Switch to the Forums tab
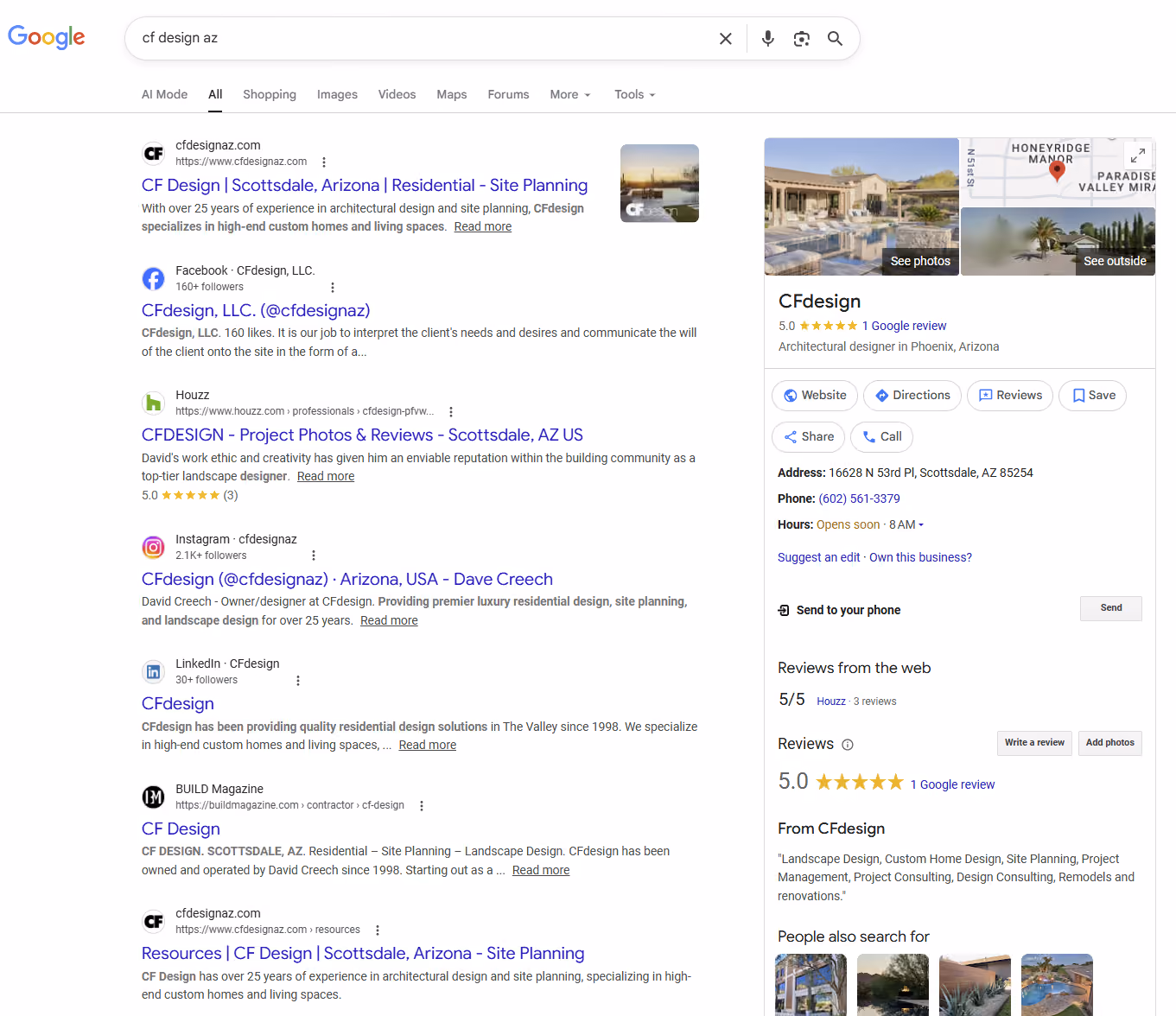Image resolution: width=1176 pixels, height=1016 pixels. (508, 95)
